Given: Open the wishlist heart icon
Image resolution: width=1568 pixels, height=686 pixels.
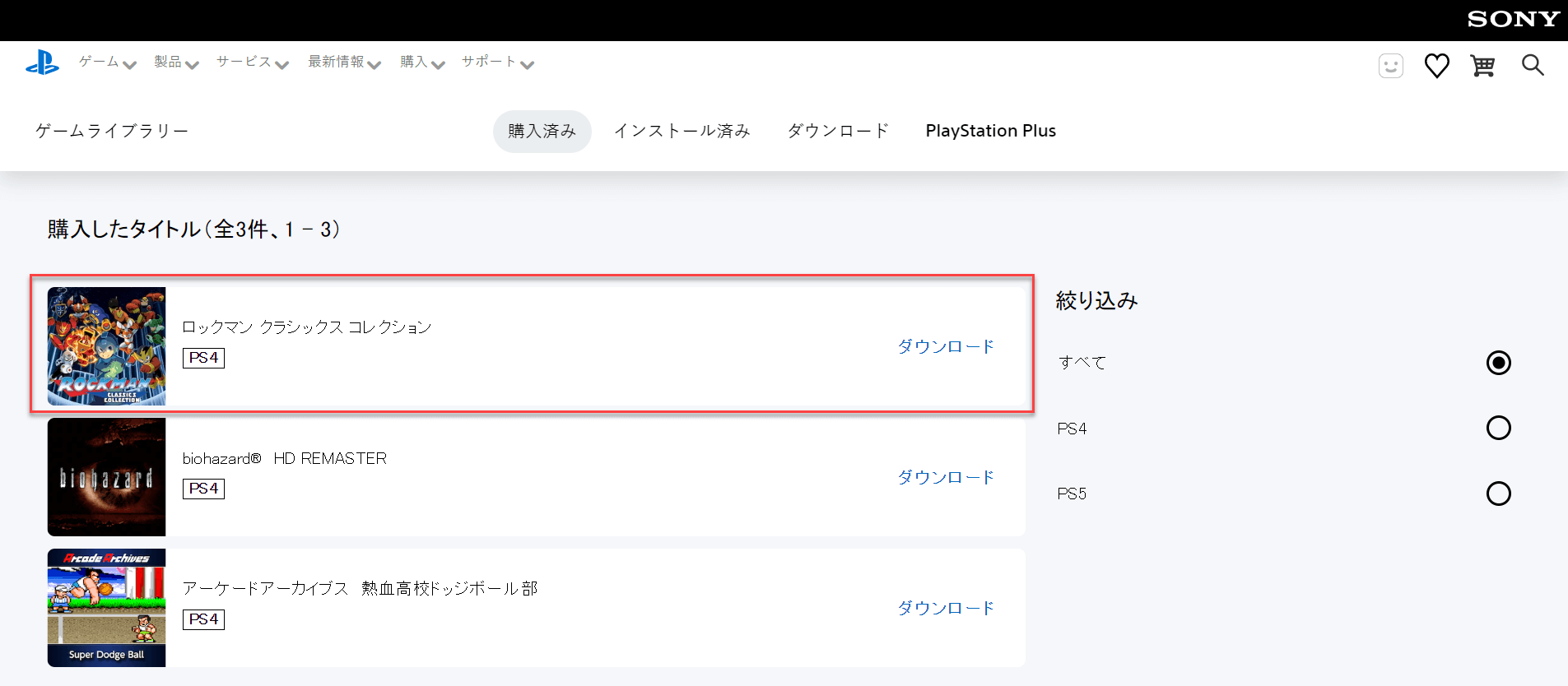Looking at the screenshot, I should tap(1437, 66).
